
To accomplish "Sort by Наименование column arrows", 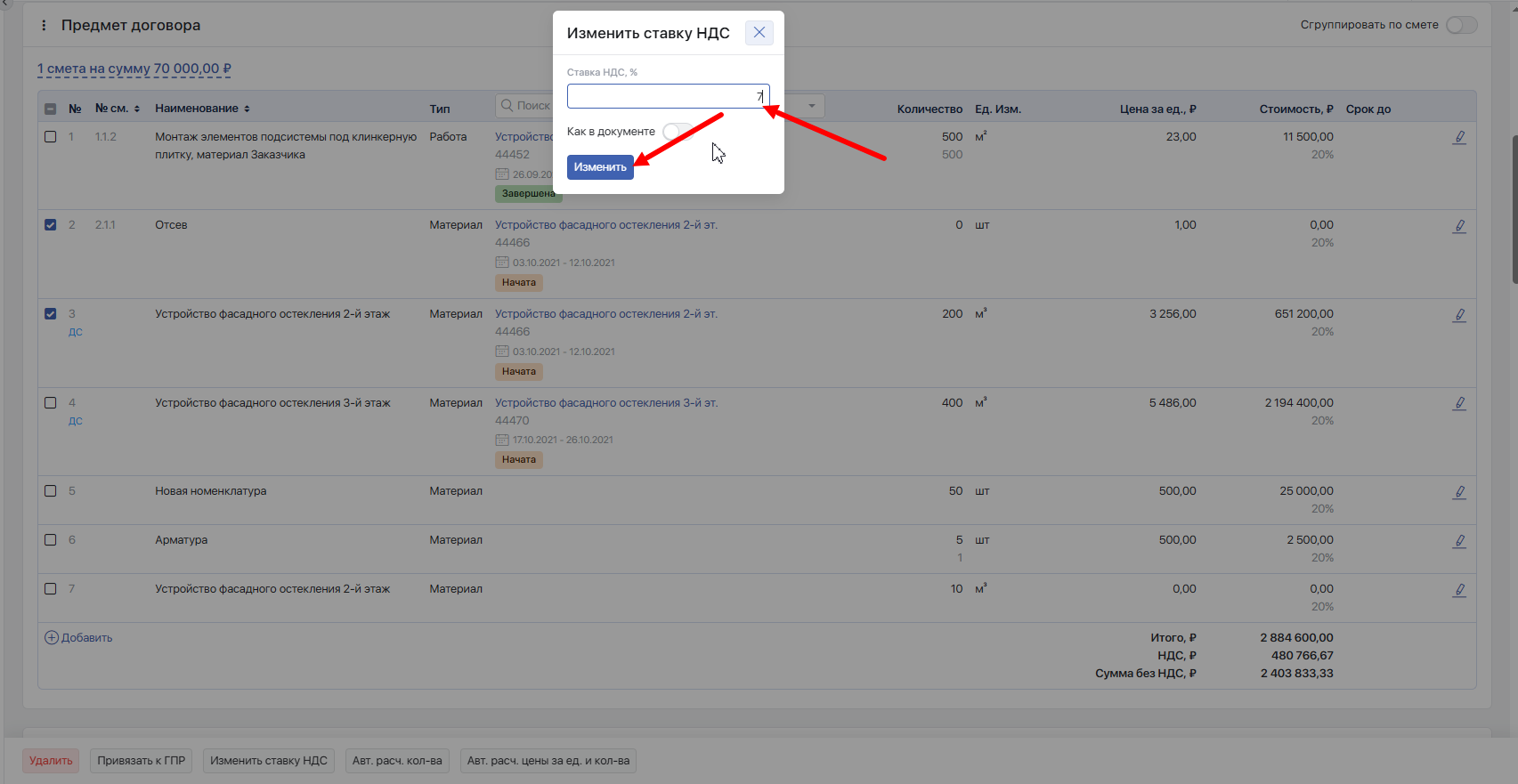I will point(247,109).
